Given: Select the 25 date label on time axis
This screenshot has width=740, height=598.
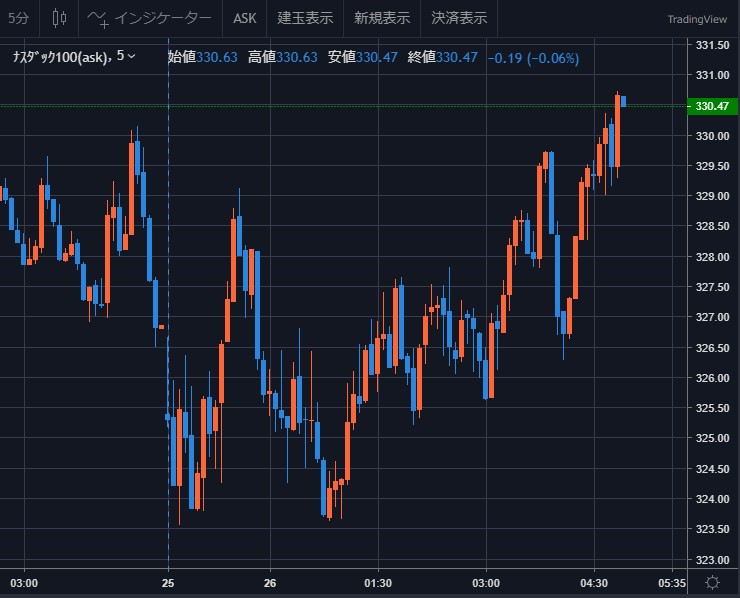Looking at the screenshot, I should click(168, 583).
